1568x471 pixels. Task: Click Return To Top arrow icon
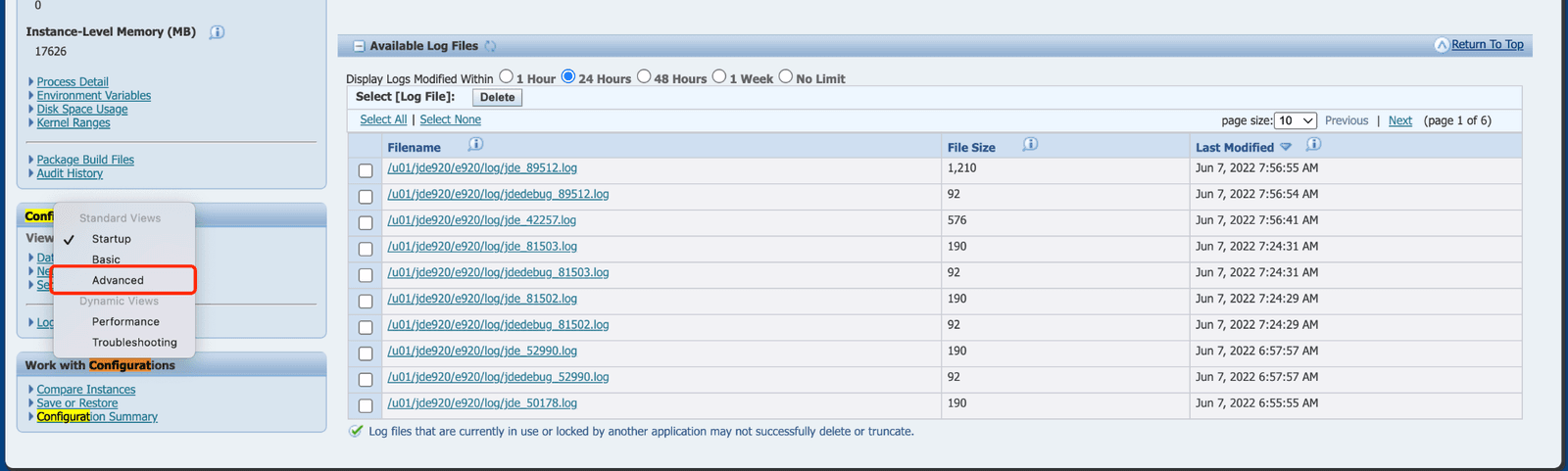pos(1442,45)
